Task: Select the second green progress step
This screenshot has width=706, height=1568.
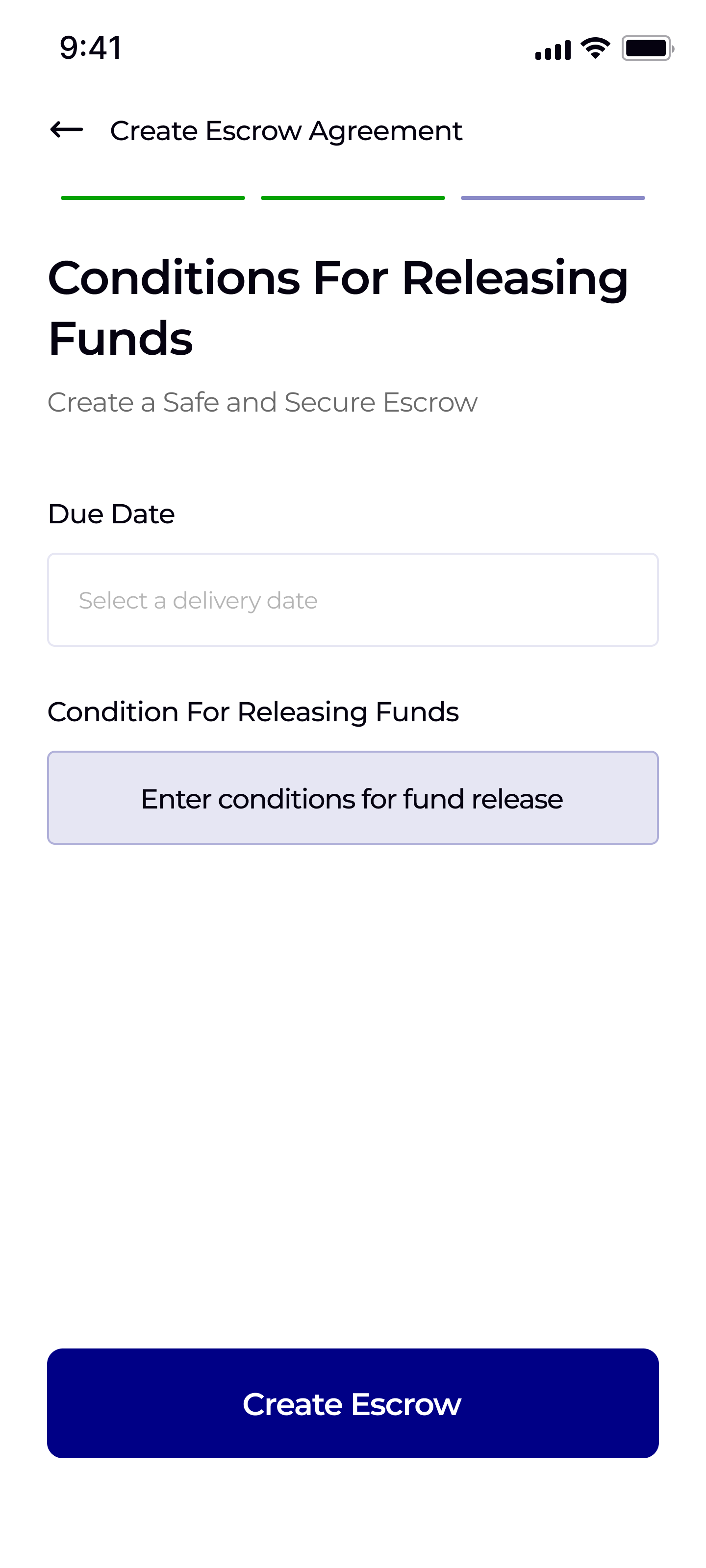Action: pos(353,198)
